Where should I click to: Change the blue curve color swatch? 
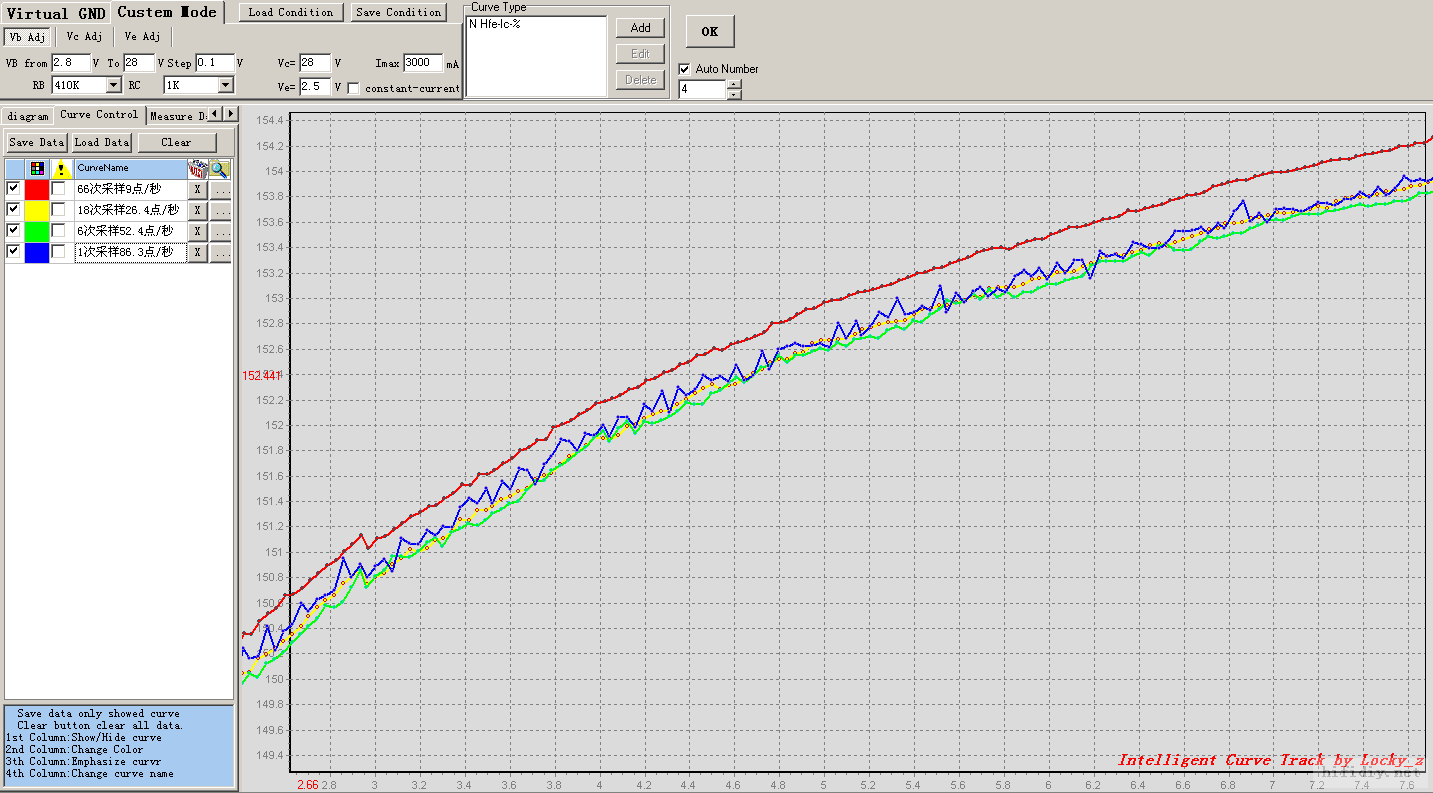[x=37, y=252]
